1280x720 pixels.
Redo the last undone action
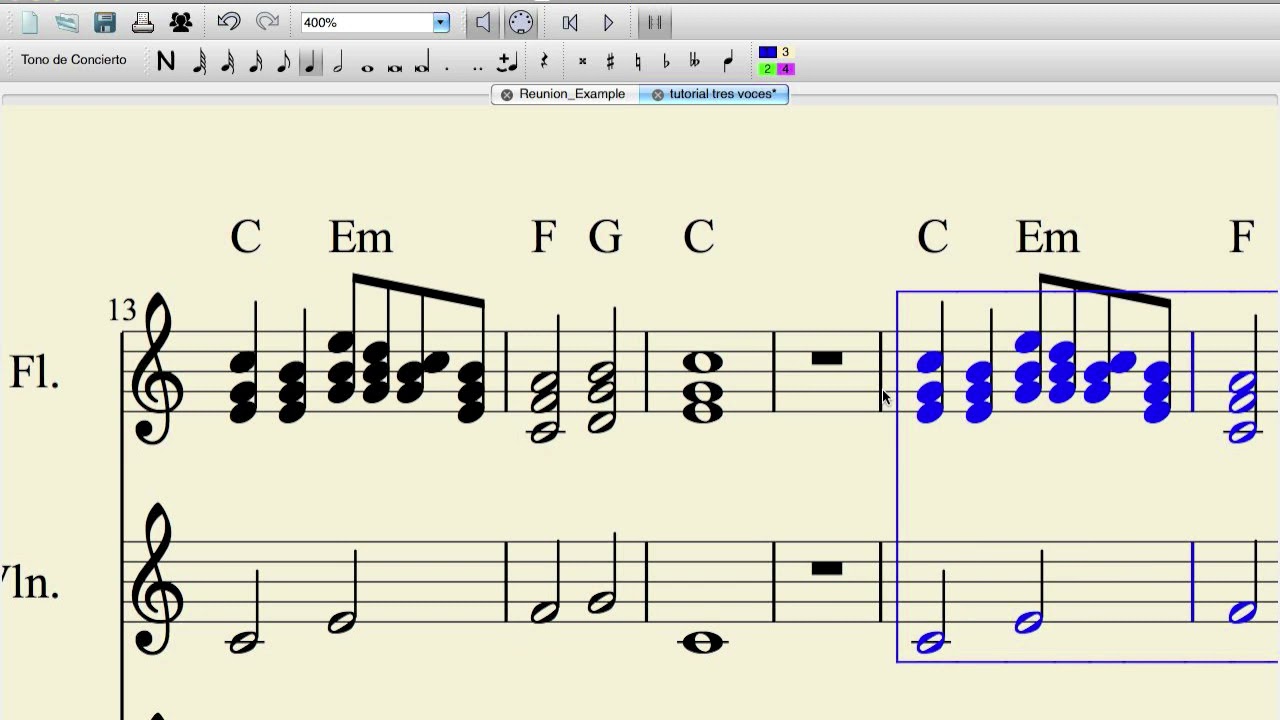pos(267,22)
